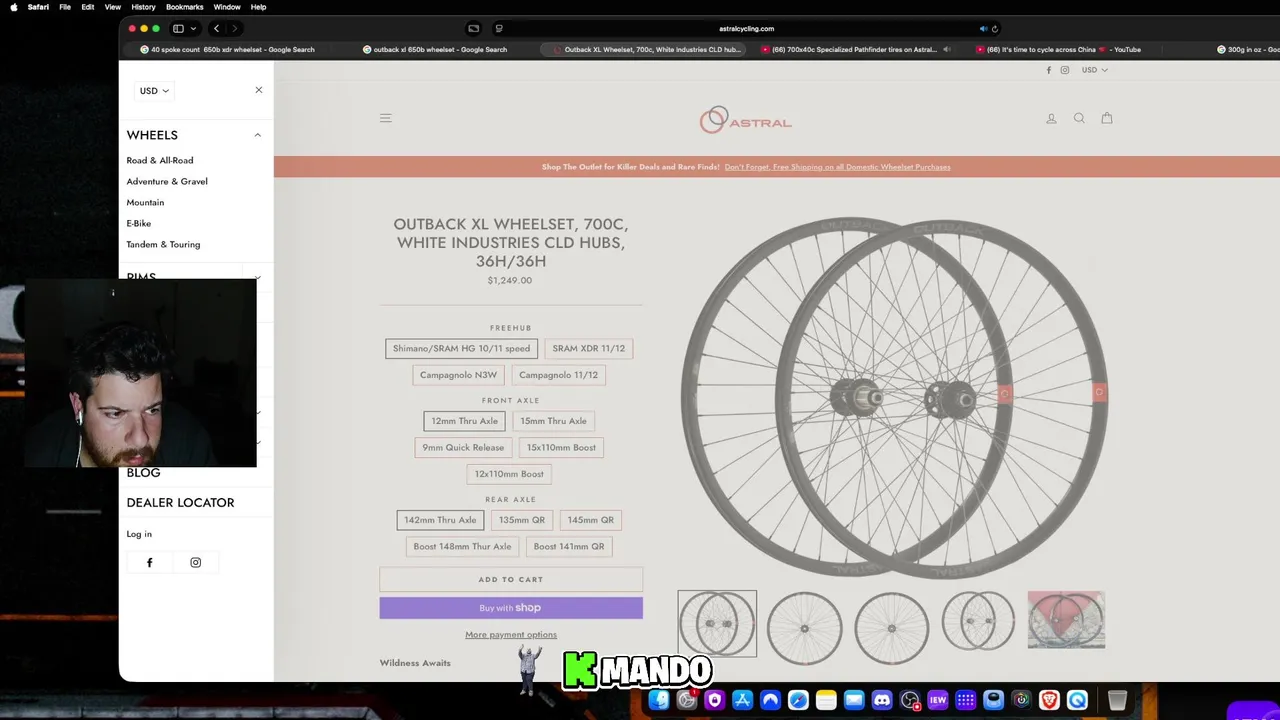1280x720 pixels.
Task: Switch to '40 spoke count 650b xdr wheelset' tab
Action: pyautogui.click(x=227, y=49)
